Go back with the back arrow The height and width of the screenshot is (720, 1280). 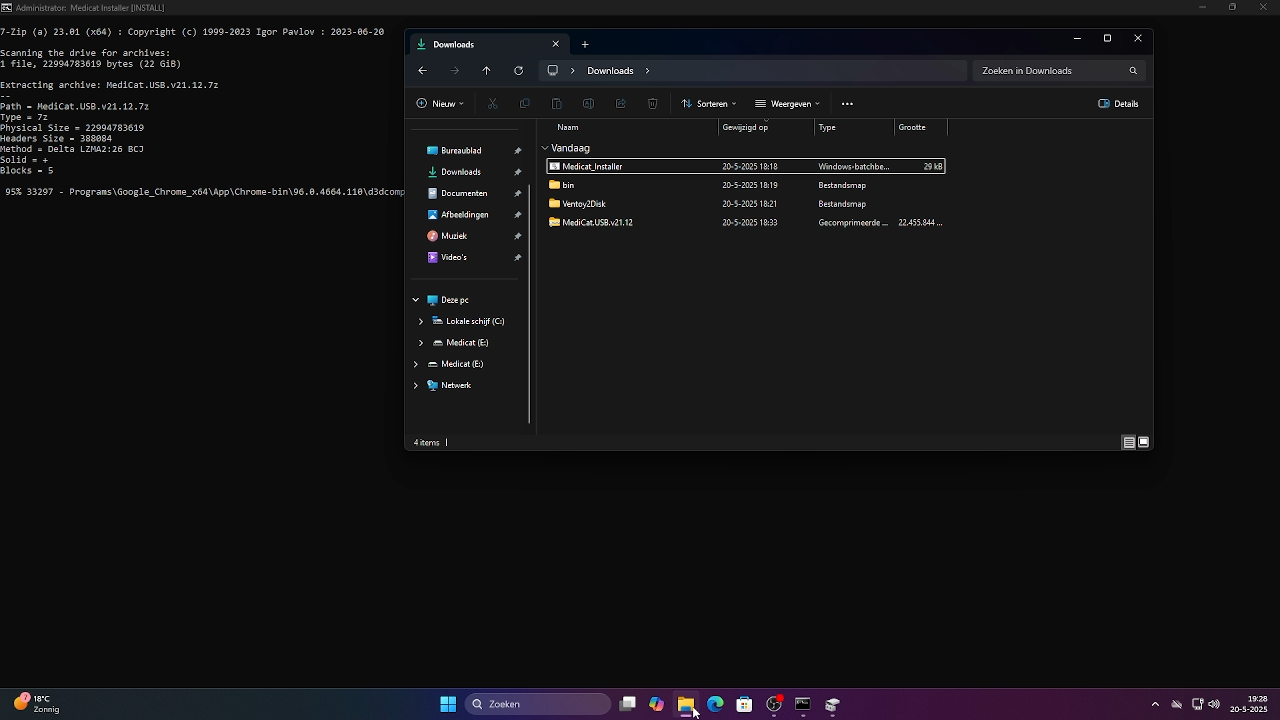(422, 71)
